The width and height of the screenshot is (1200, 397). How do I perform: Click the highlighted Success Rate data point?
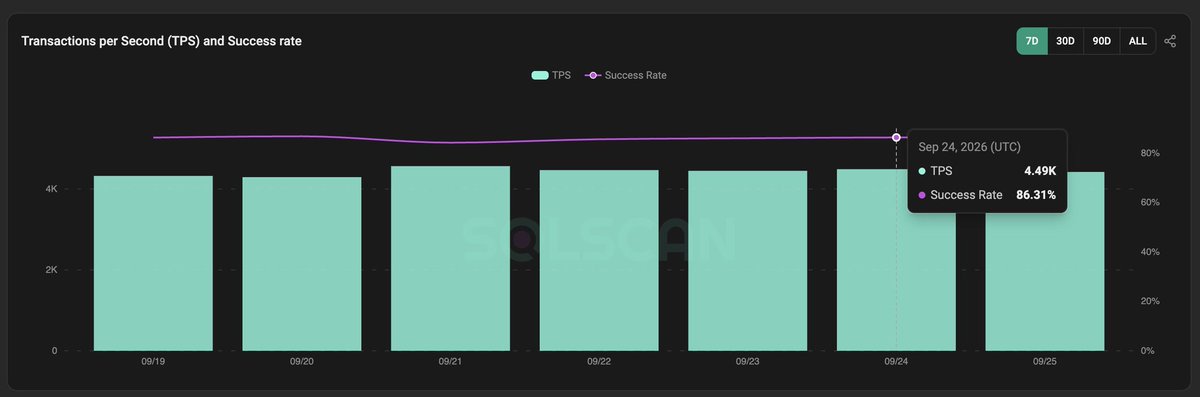pos(896,137)
